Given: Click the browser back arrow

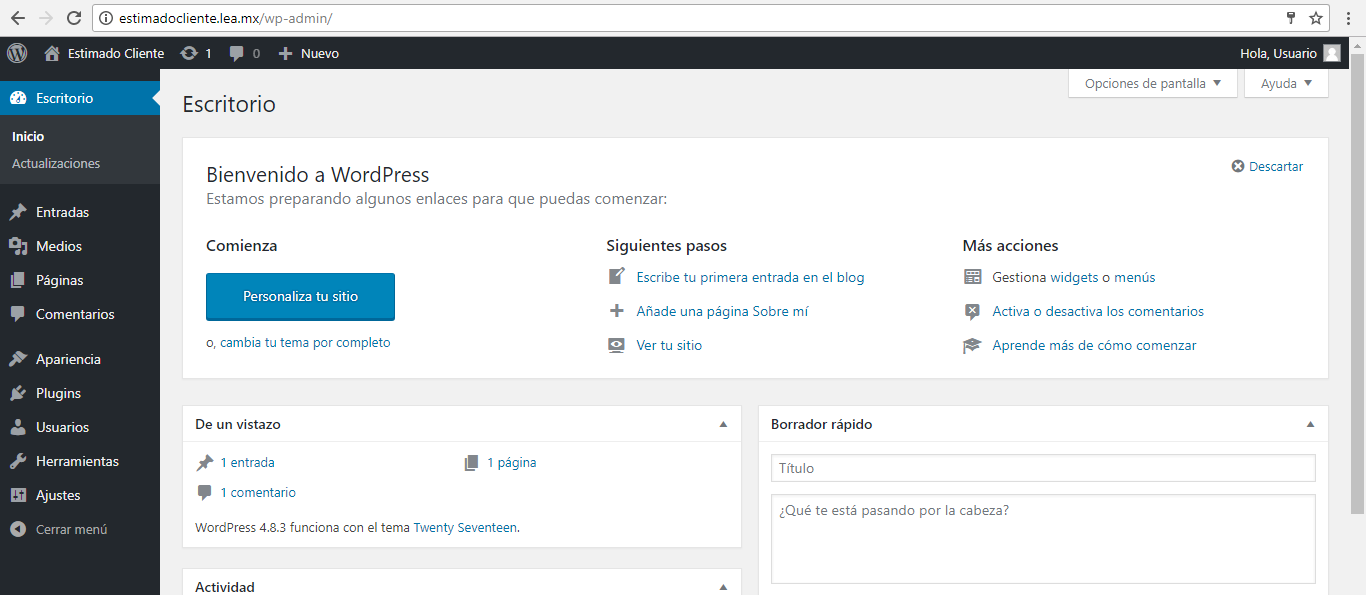Looking at the screenshot, I should pyautogui.click(x=18, y=17).
